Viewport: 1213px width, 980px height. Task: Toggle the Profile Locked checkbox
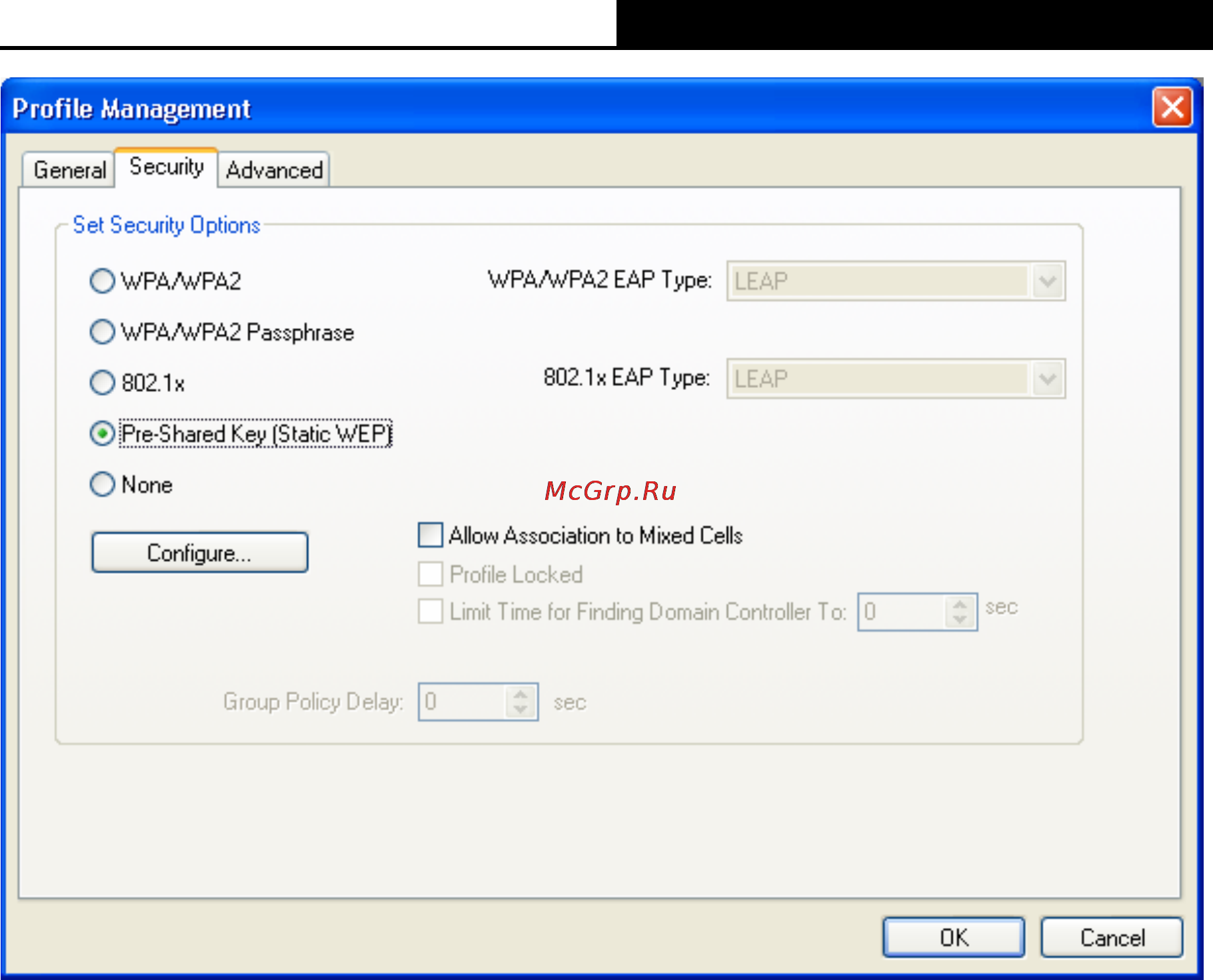pos(430,573)
